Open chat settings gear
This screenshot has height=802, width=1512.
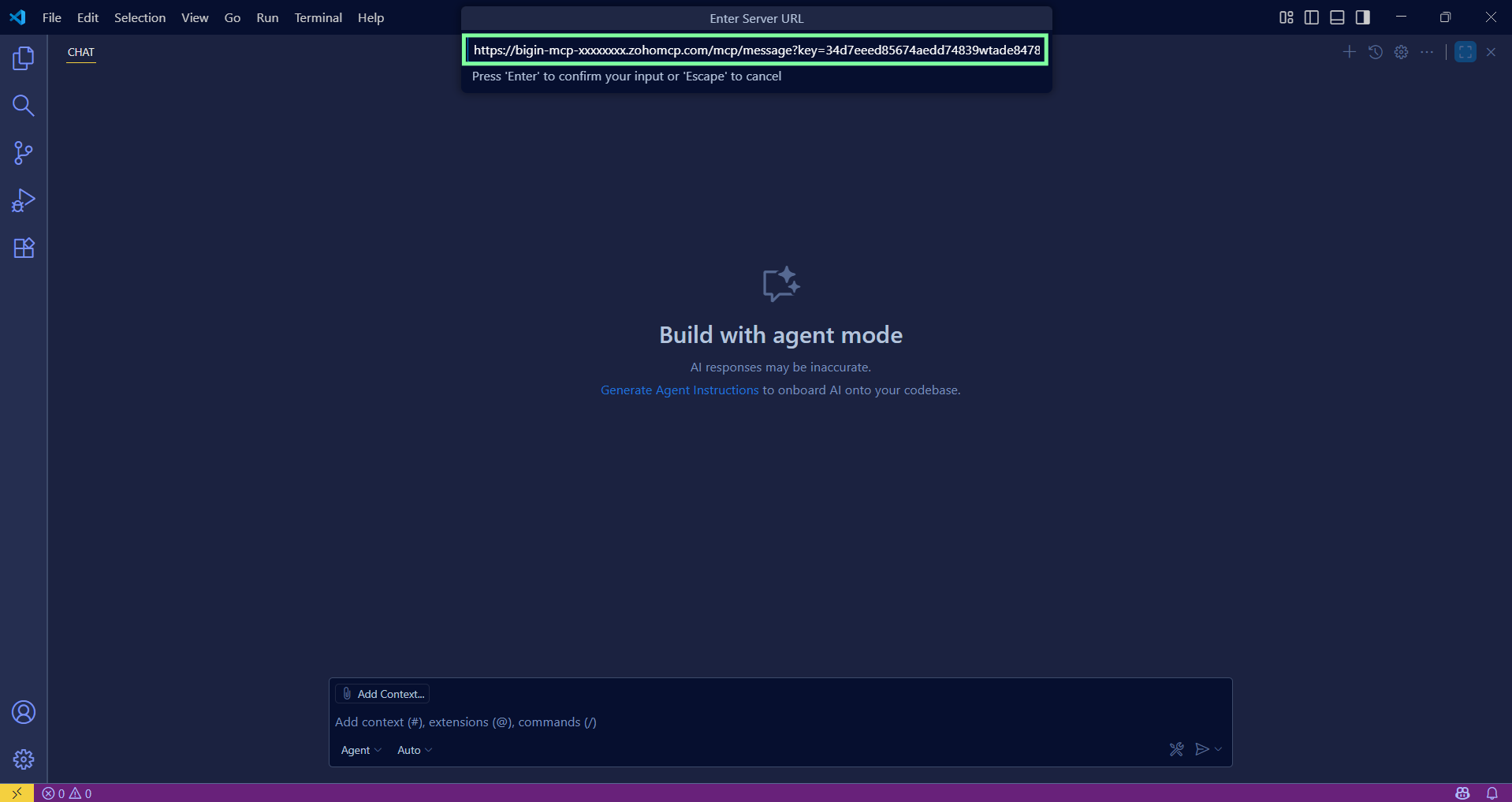click(1402, 52)
